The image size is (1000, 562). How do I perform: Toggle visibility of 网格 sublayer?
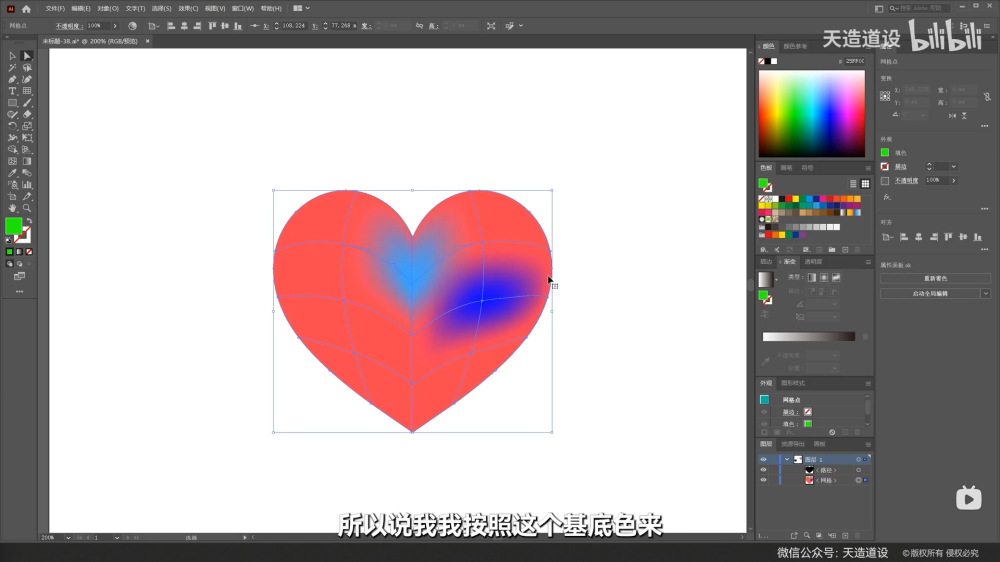pyautogui.click(x=763, y=480)
